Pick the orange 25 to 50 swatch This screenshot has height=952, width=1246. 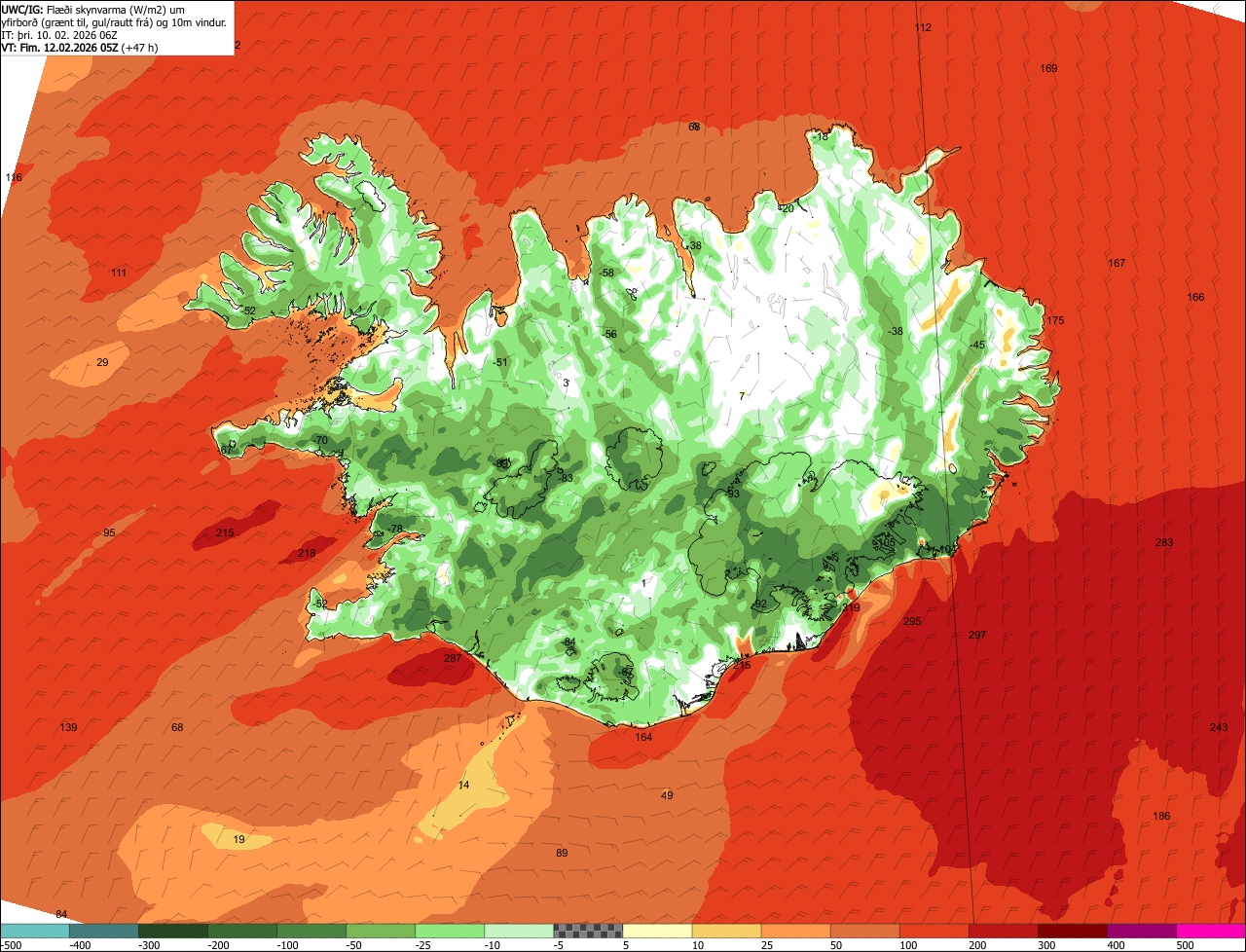tap(796, 930)
